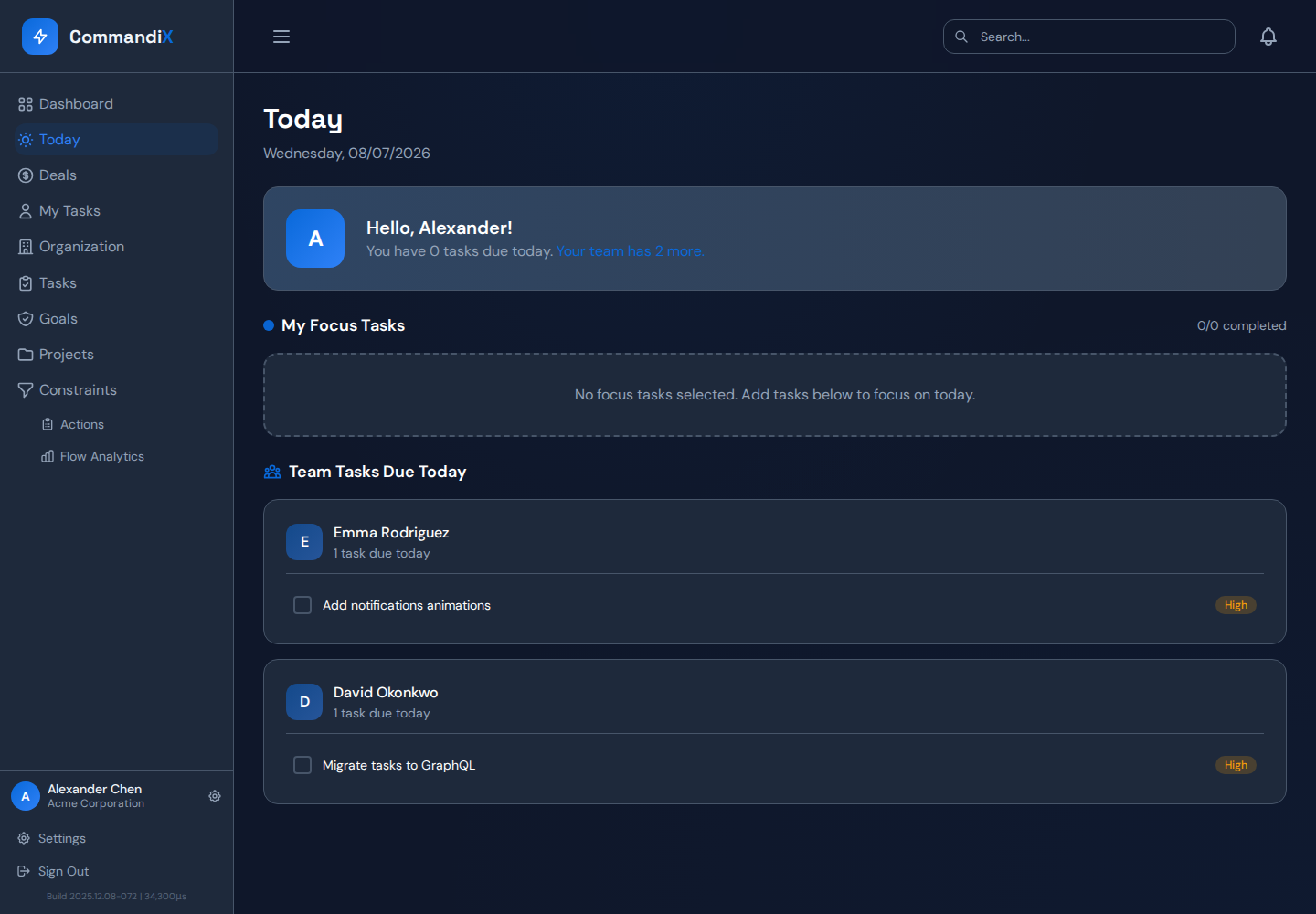Click the CommandiX brand name

(122, 37)
